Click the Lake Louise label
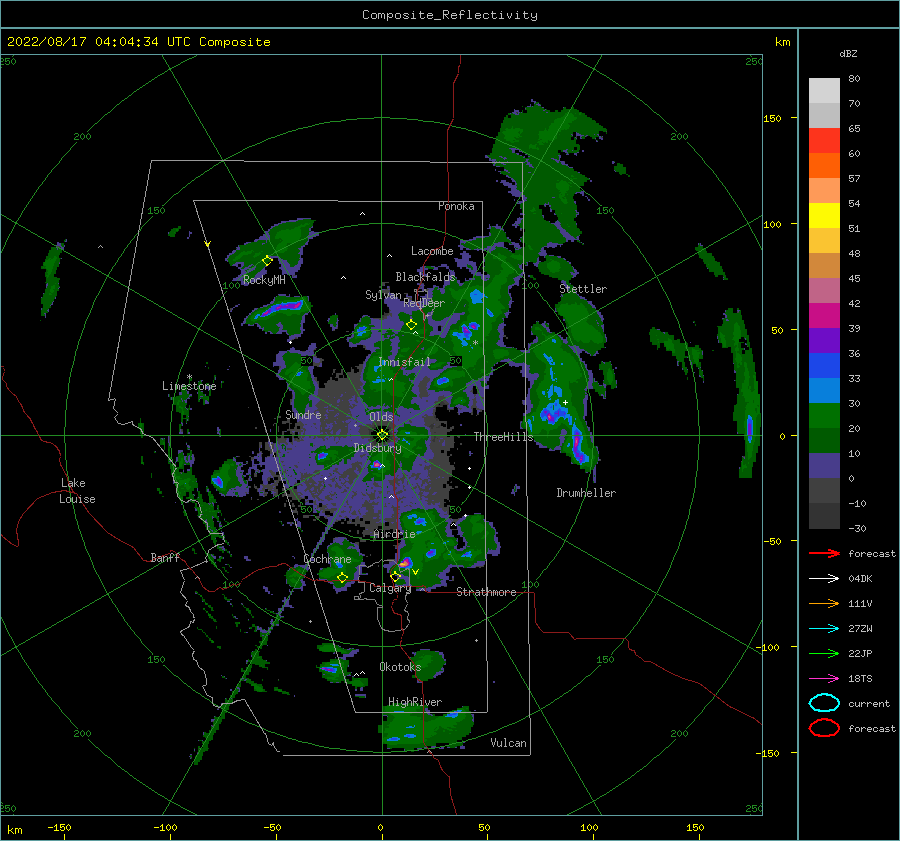This screenshot has height=841, width=900. coord(77,491)
